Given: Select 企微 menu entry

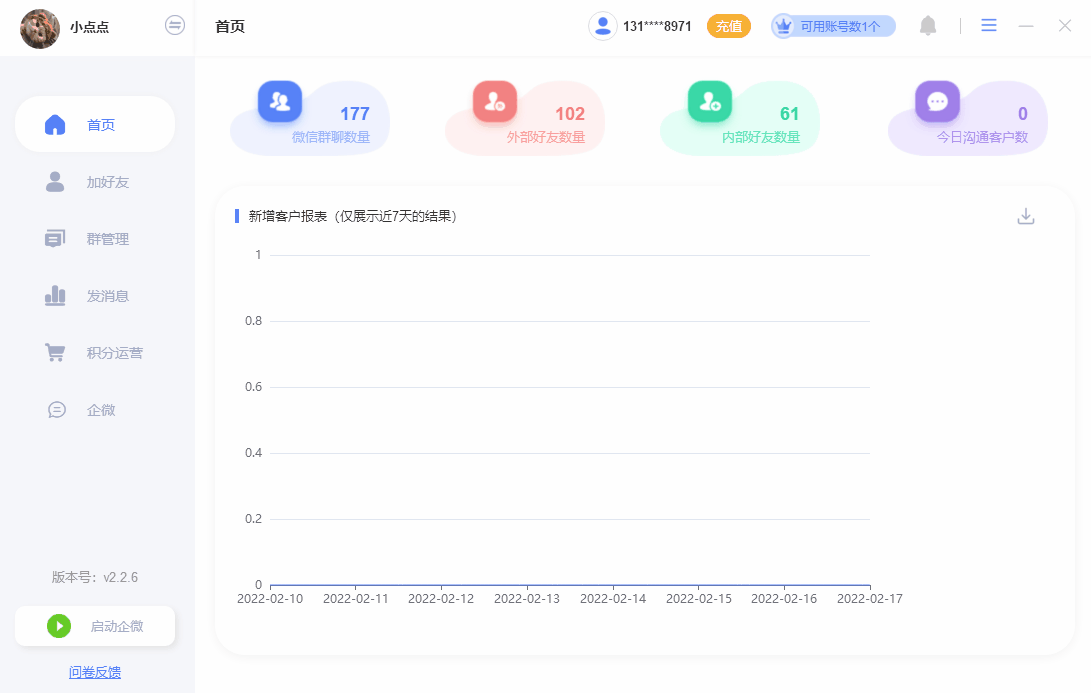Looking at the screenshot, I should 95,411.
